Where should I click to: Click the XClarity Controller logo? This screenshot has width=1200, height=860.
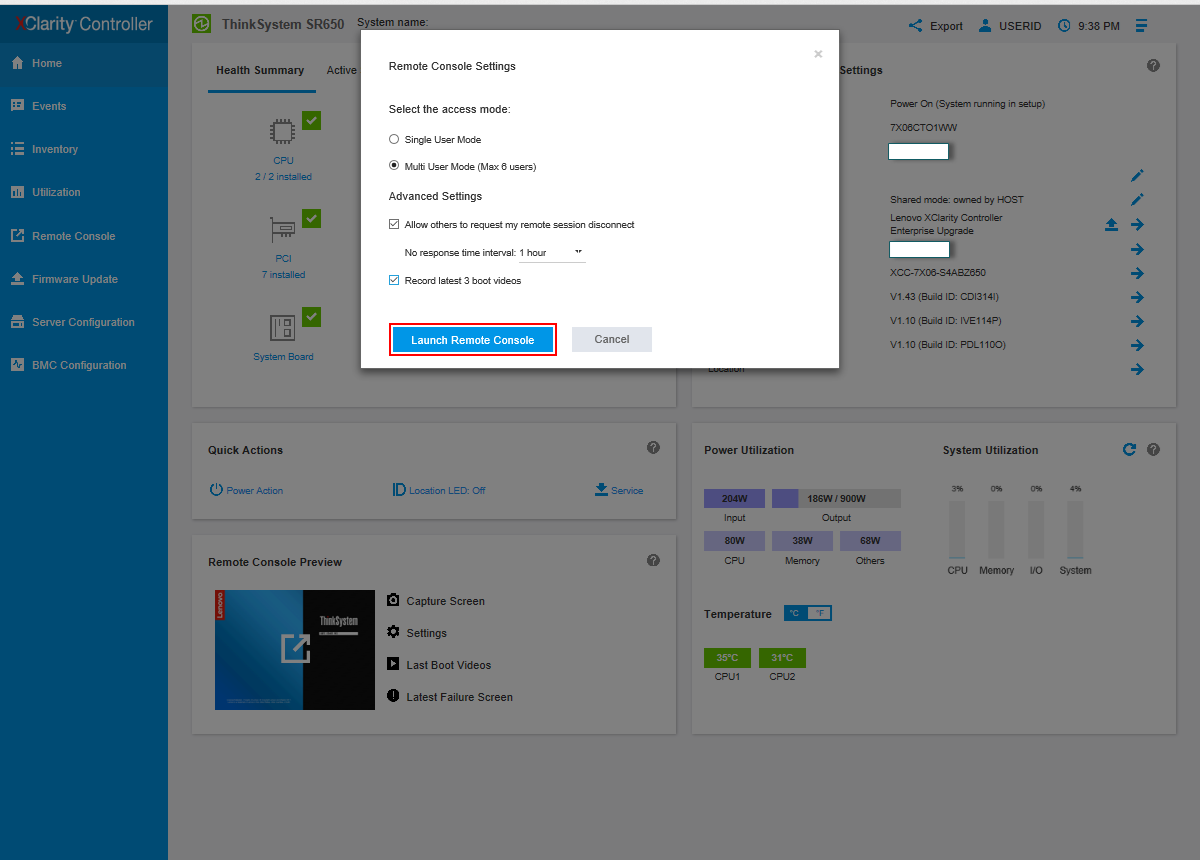pos(84,24)
